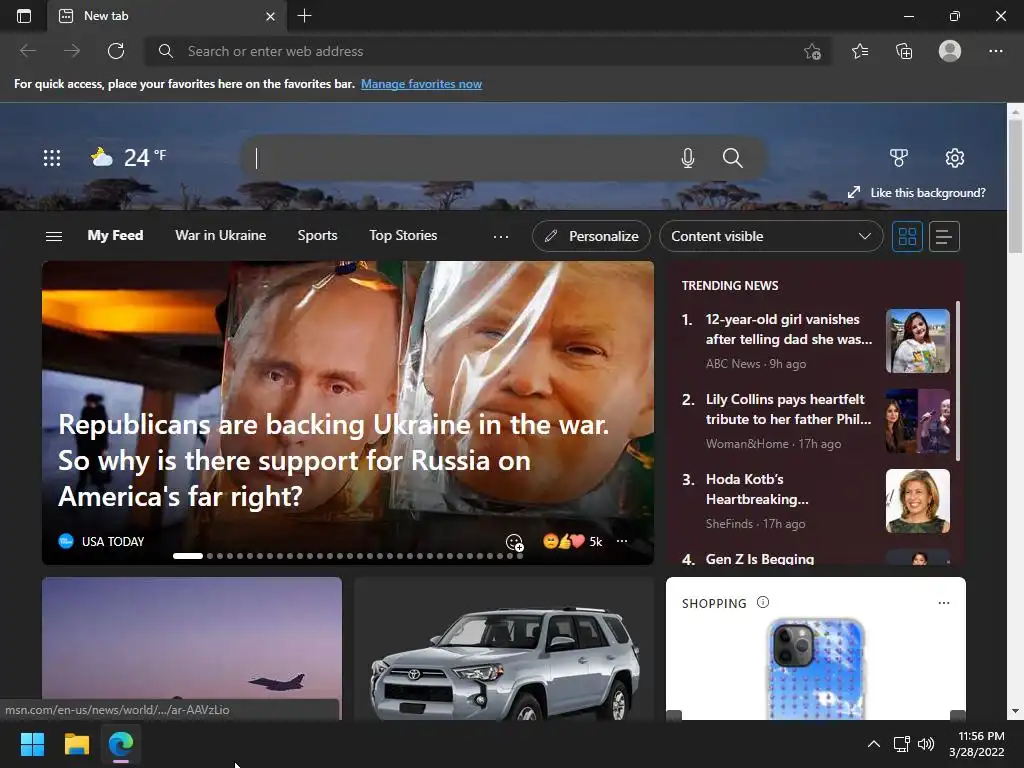The height and width of the screenshot is (768, 1024).
Task: View the 5k reactions on story
Action: point(572,541)
